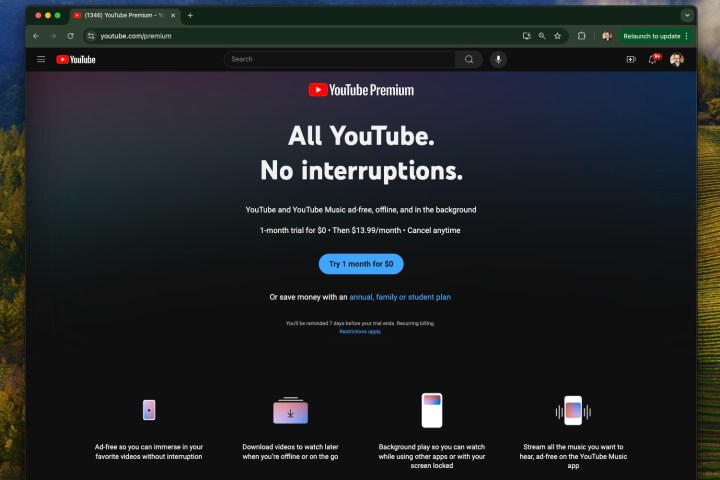Image resolution: width=720 pixels, height=480 pixels.
Task: Focus the YouTube search field
Action: tap(340, 59)
